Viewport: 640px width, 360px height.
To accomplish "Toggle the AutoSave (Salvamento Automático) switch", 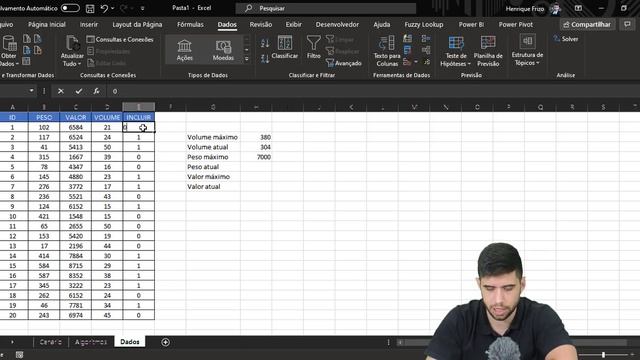I will point(70,8).
